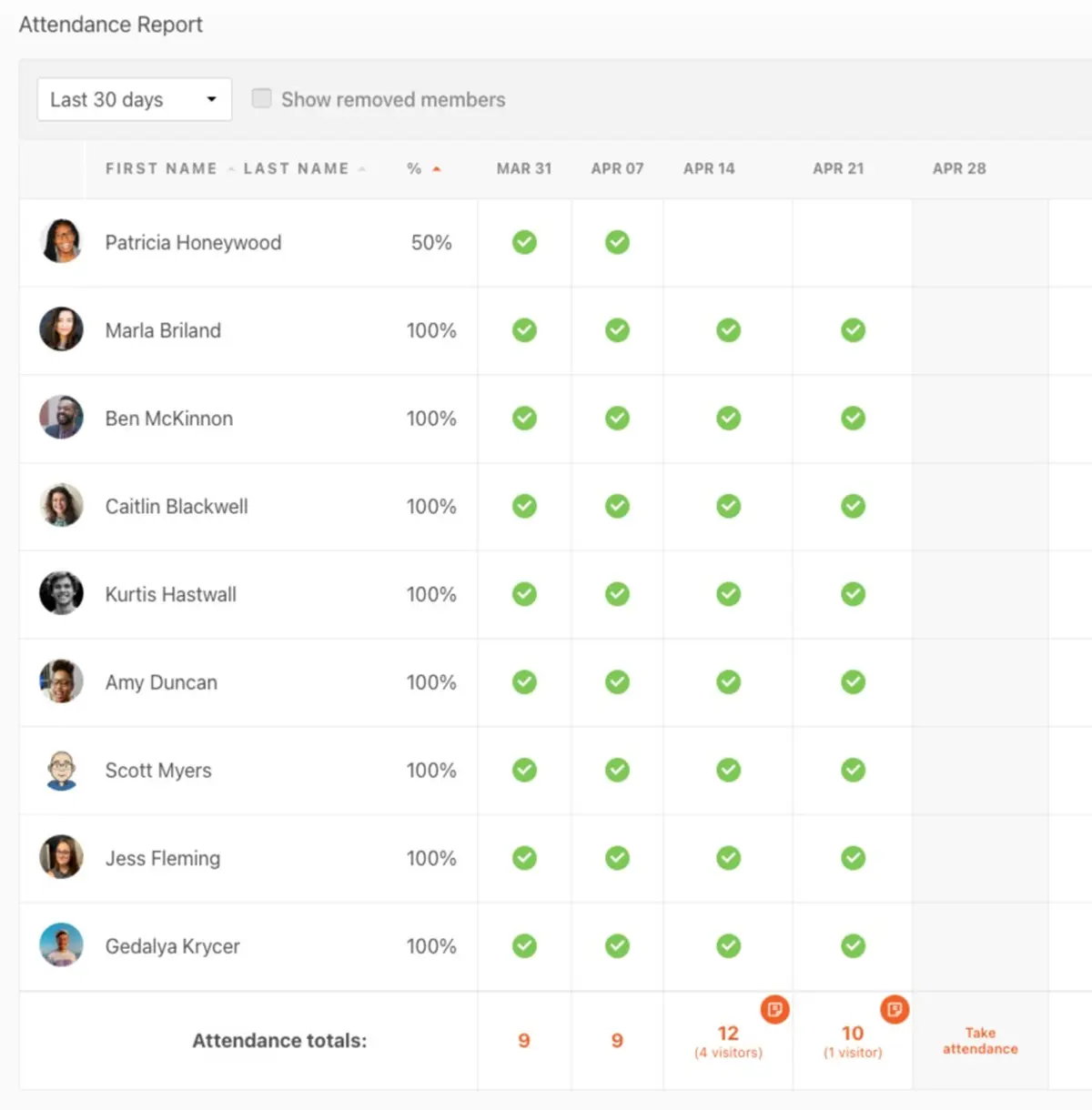
Task: Open the note icon above Apr 14 total
Action: (x=774, y=1009)
